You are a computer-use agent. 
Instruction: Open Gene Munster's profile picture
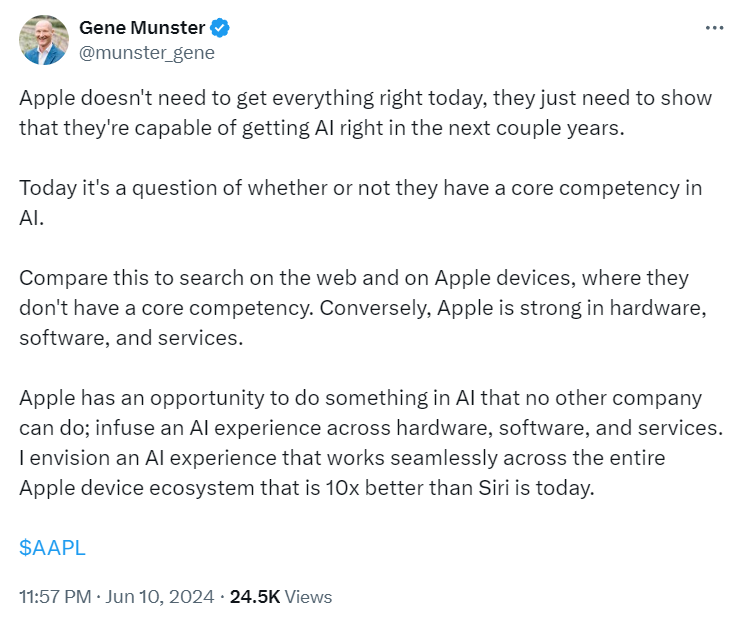(44, 40)
